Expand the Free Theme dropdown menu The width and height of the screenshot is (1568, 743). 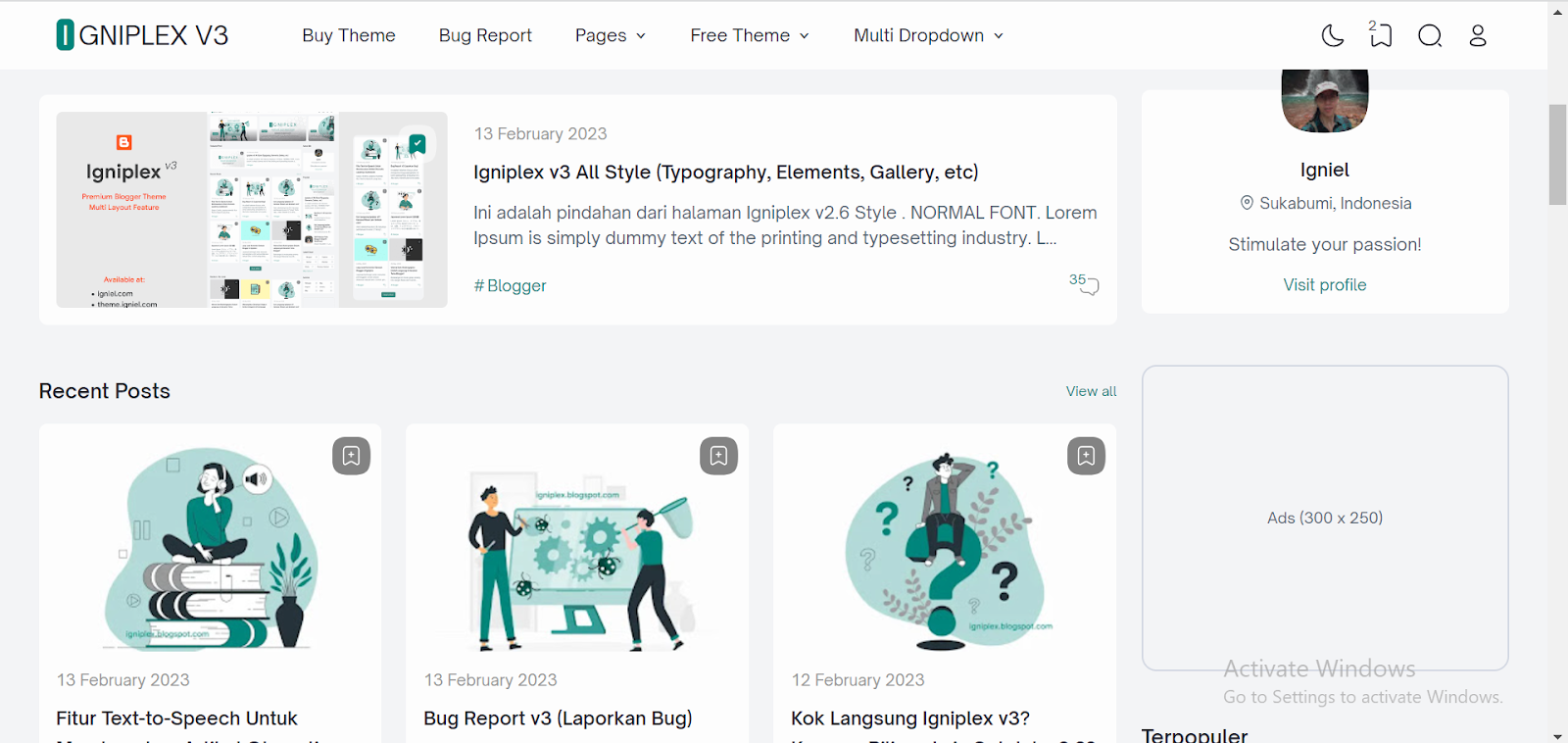point(750,35)
